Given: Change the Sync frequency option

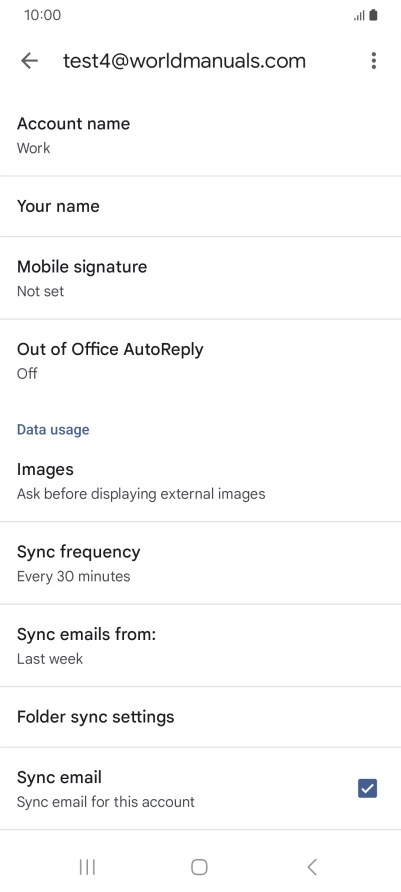Looking at the screenshot, I should [200, 563].
